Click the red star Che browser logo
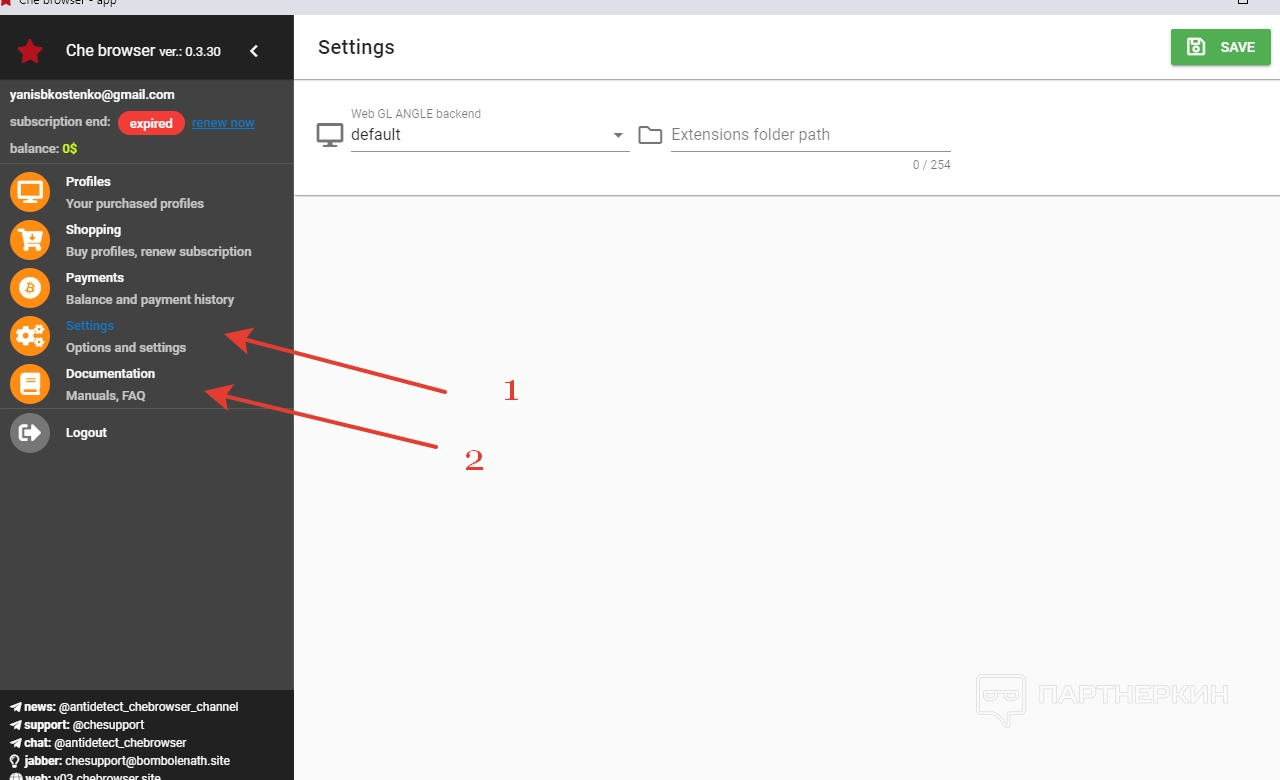This screenshot has width=1280, height=780. 30,51
